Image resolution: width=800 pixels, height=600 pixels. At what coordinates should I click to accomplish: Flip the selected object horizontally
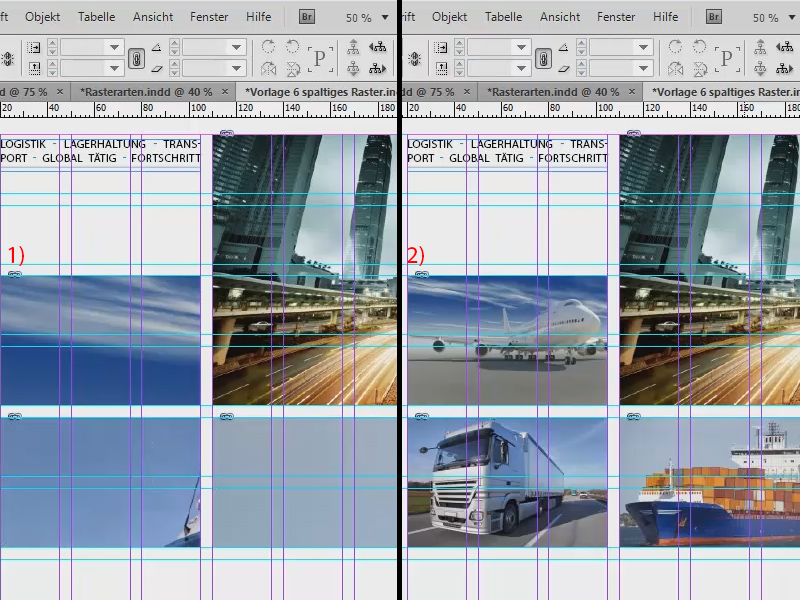[270, 68]
